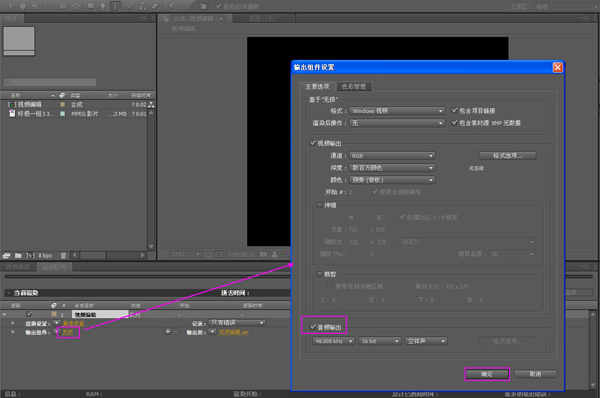Expand the 渲染设置 row triangle
Screen dimensions: 600x398
tap(13, 323)
